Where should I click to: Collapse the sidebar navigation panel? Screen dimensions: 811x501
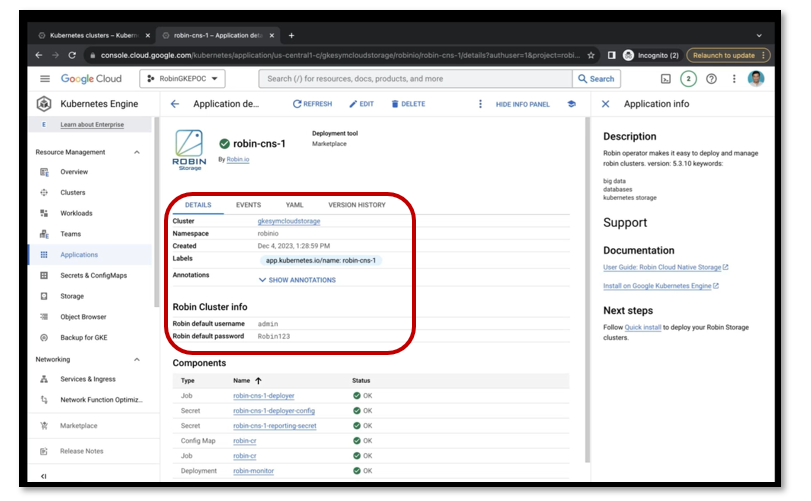click(43, 476)
